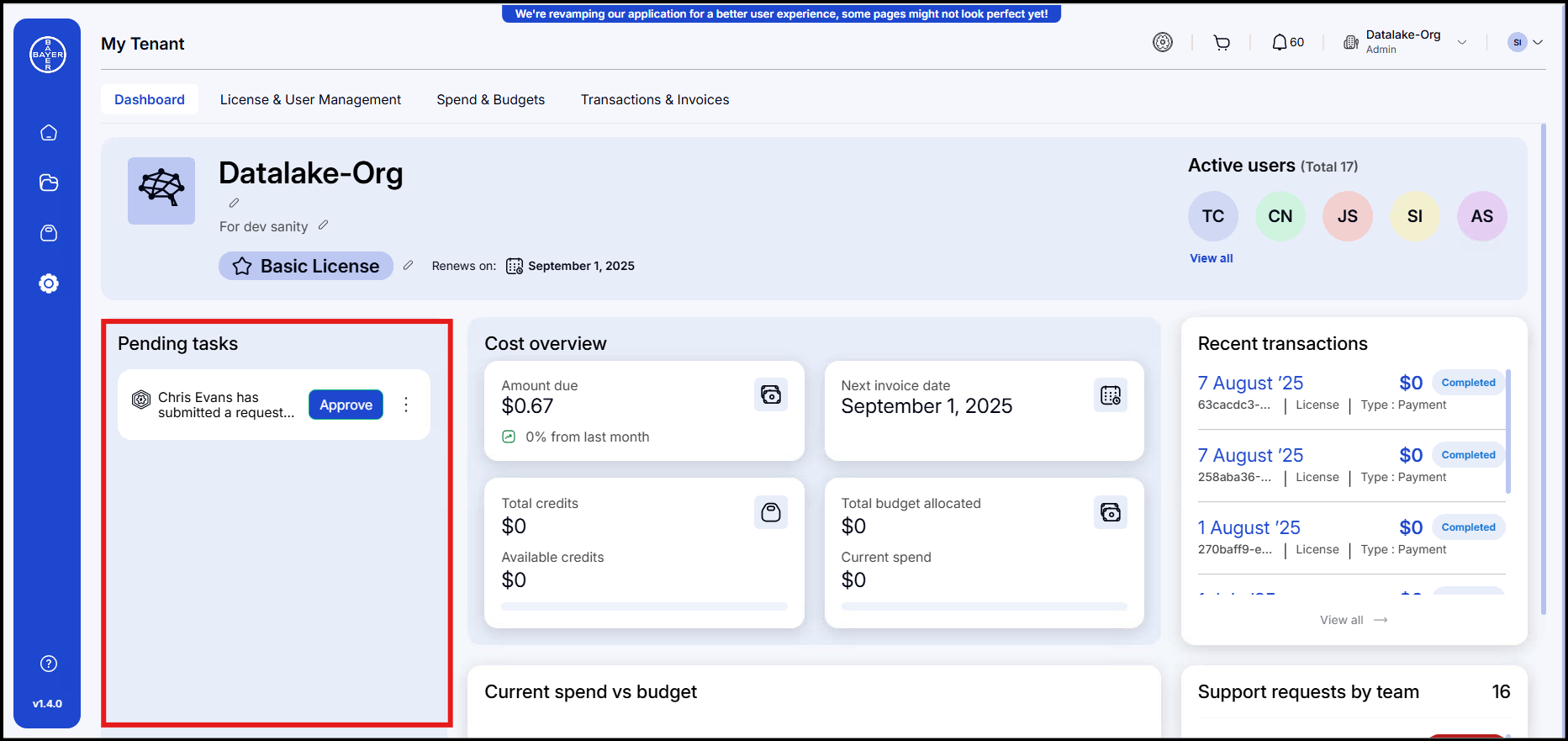
Task: Click the Datalake-Org tenant logo thumbnail
Action: click(161, 191)
